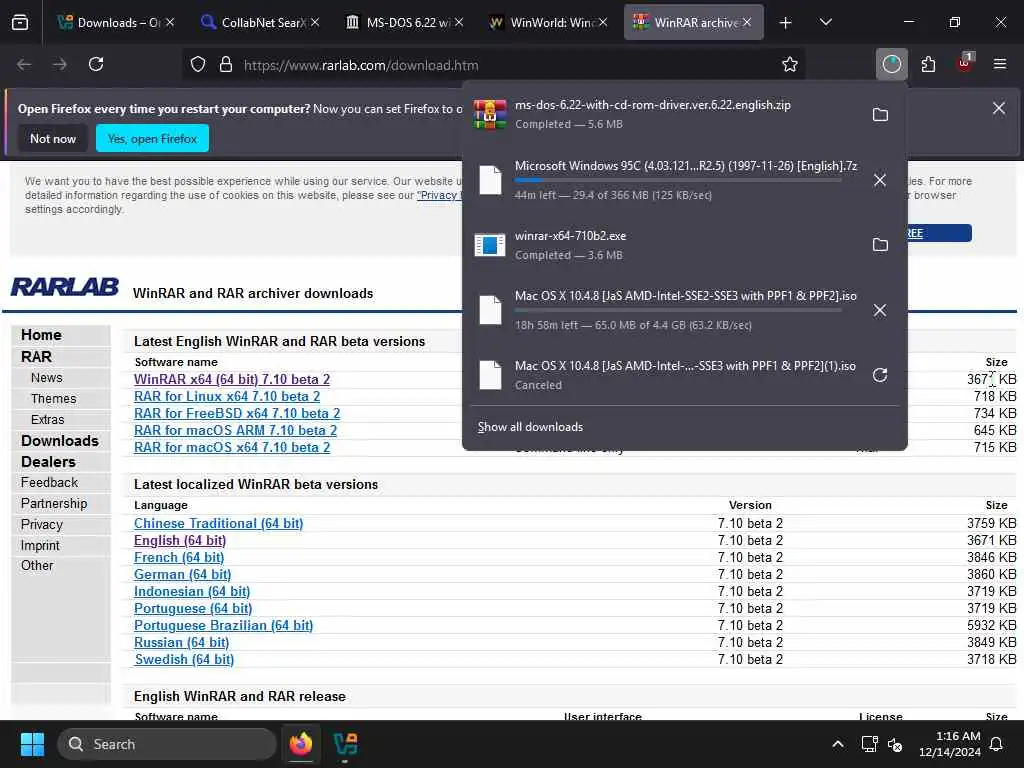Screen dimensions: 1024x768
Task: Open the Dealers sidebar menu item
Action: click(48, 462)
